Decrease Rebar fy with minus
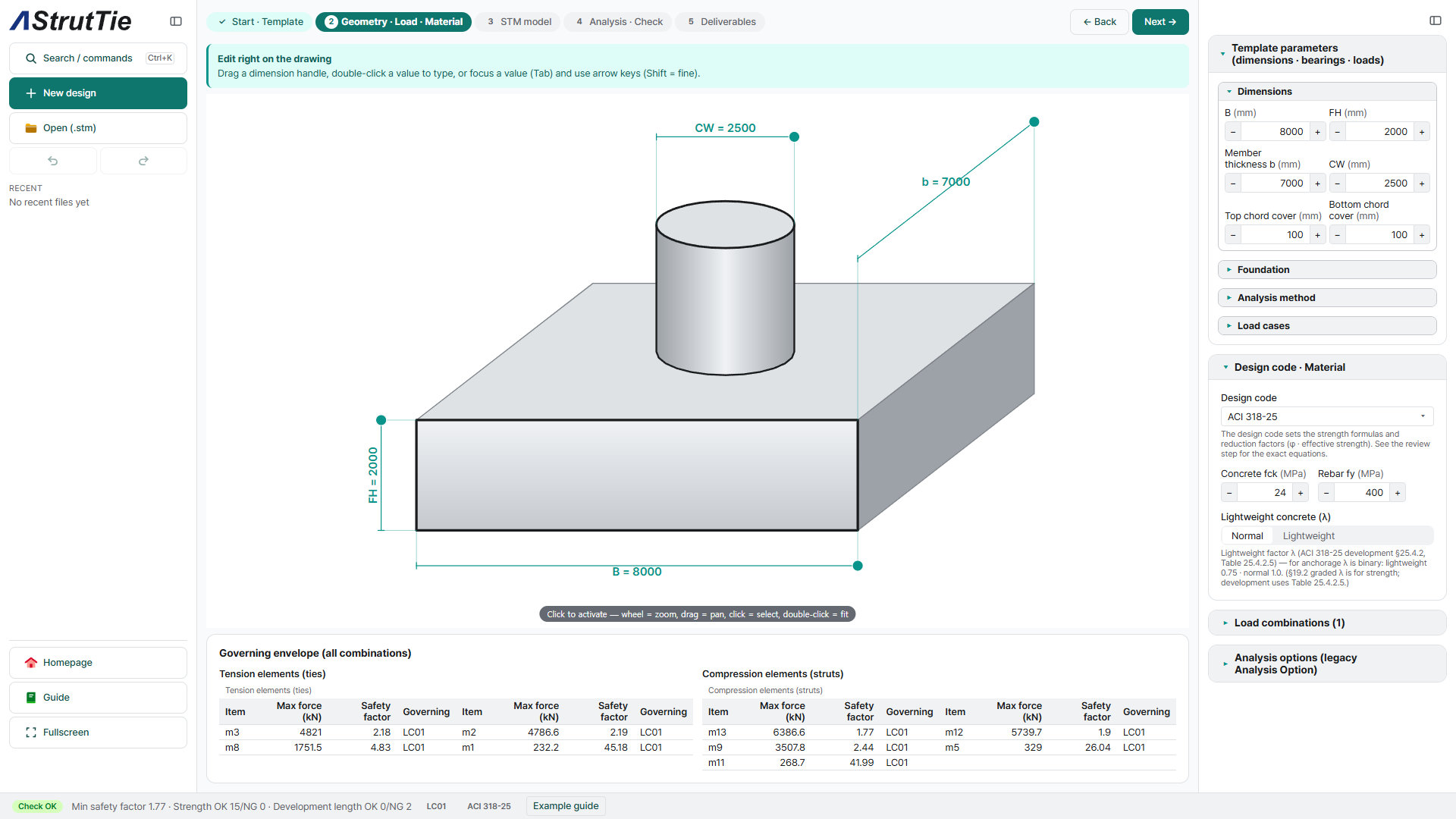1456x819 pixels. click(x=1326, y=493)
